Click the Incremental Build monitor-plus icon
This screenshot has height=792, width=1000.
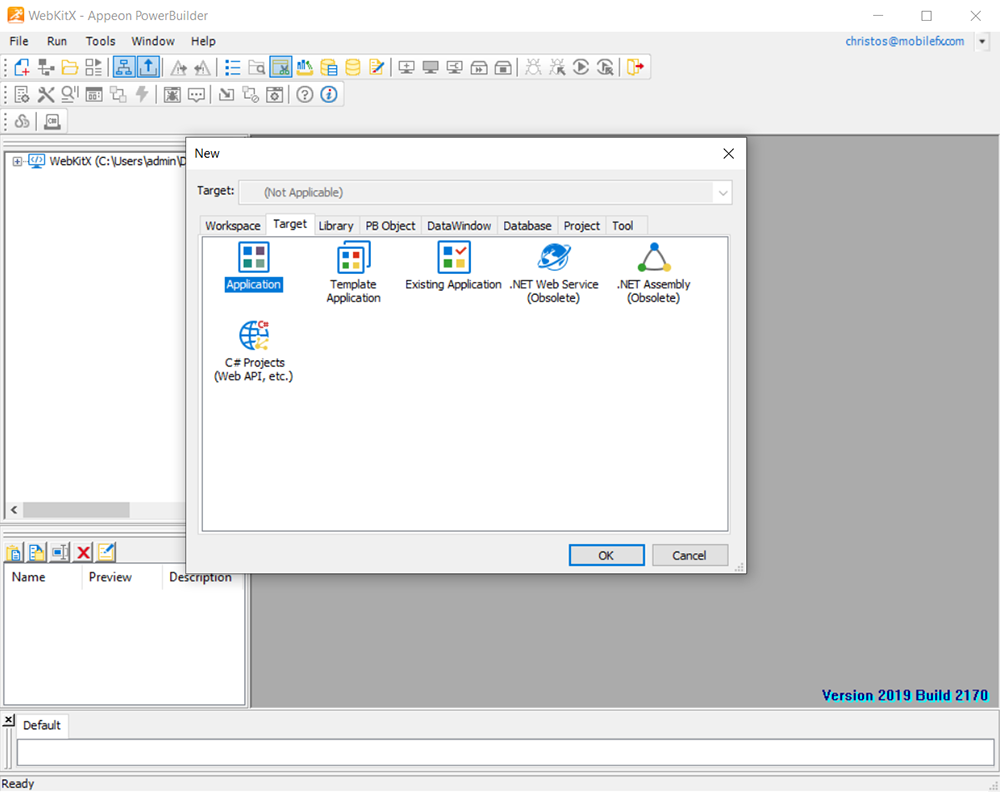click(406, 67)
